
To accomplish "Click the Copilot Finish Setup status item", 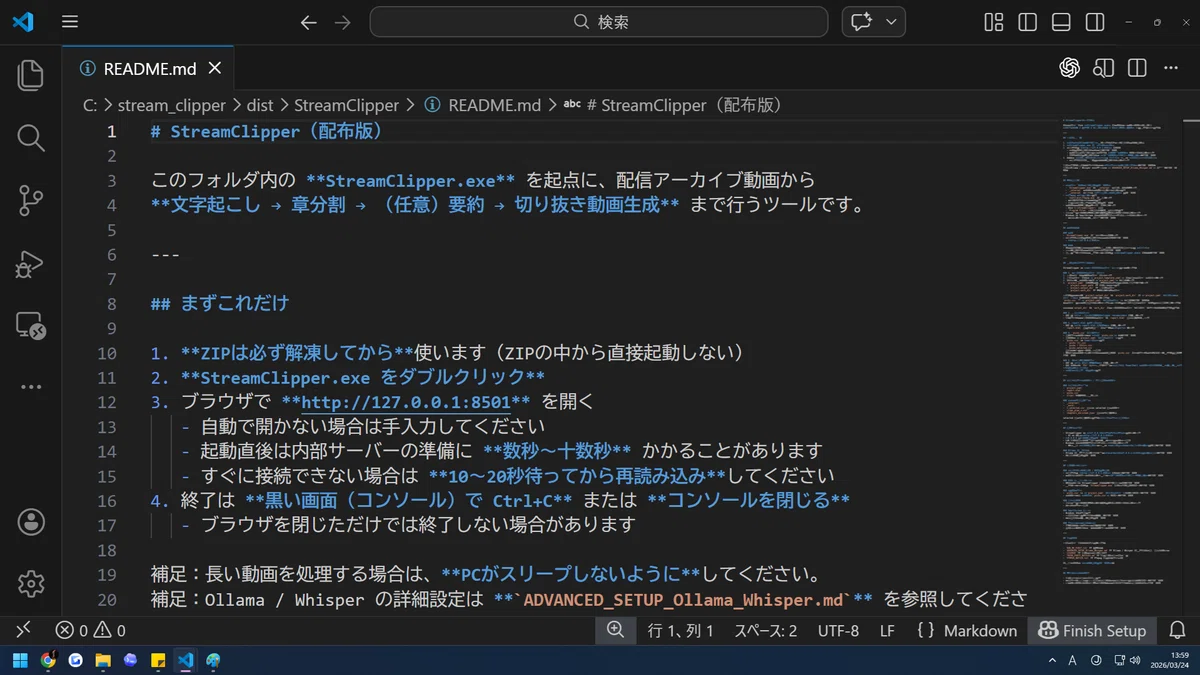I will [1093, 630].
